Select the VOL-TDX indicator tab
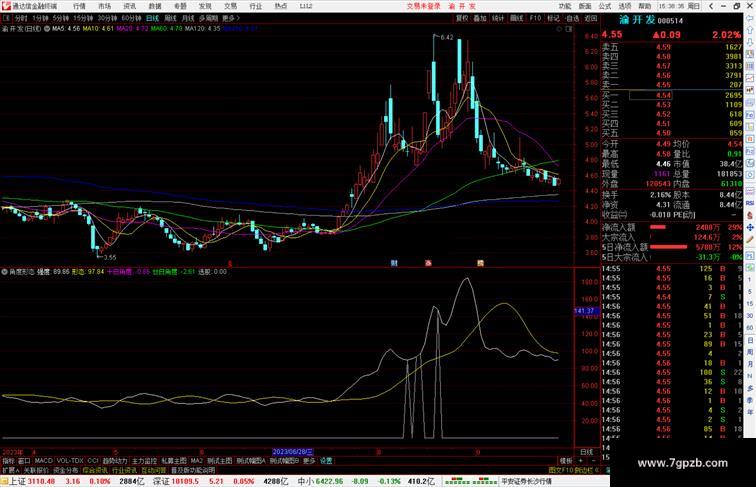The image size is (756, 487). [70, 461]
